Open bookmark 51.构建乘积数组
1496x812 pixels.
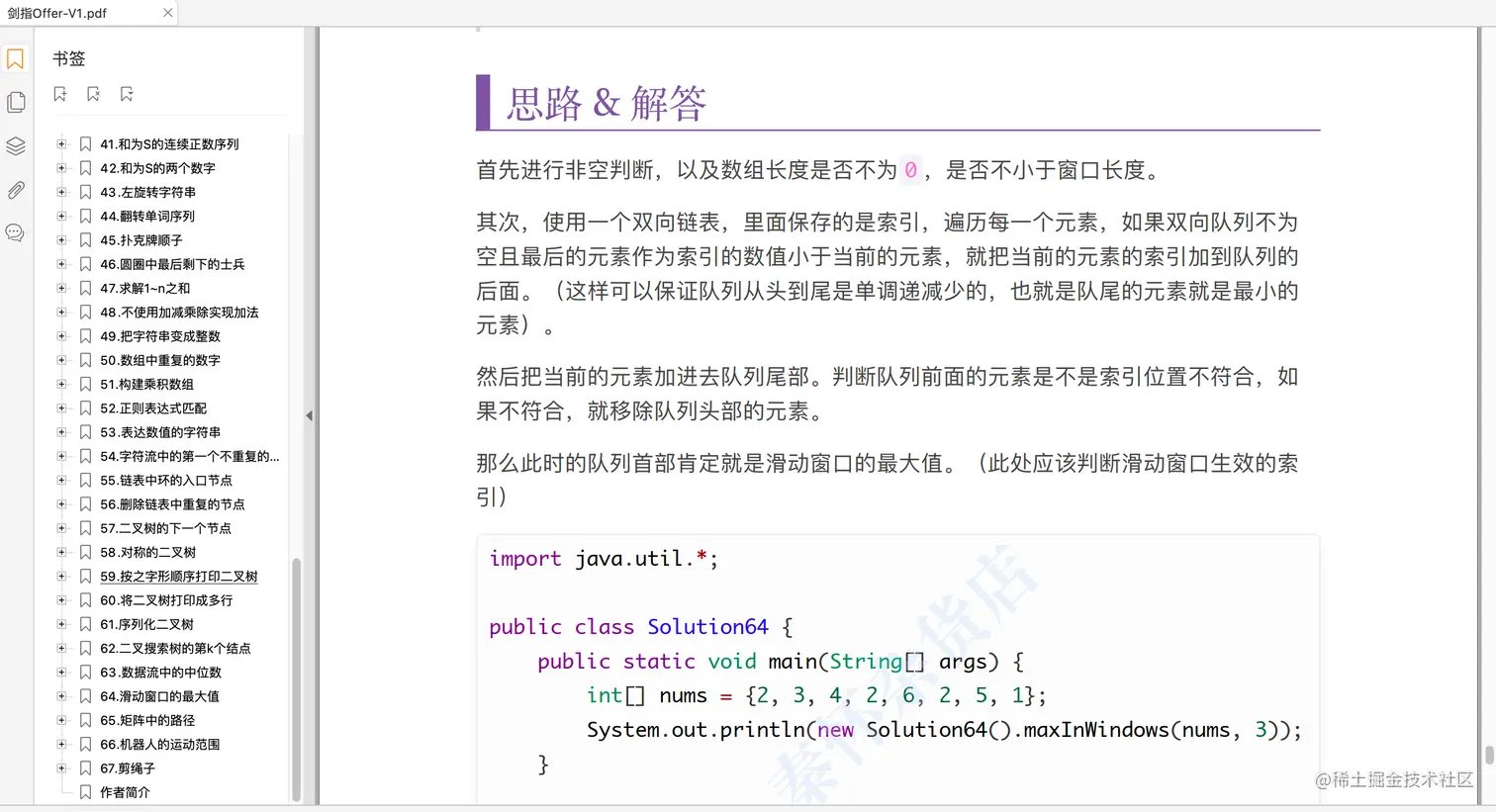(x=146, y=384)
